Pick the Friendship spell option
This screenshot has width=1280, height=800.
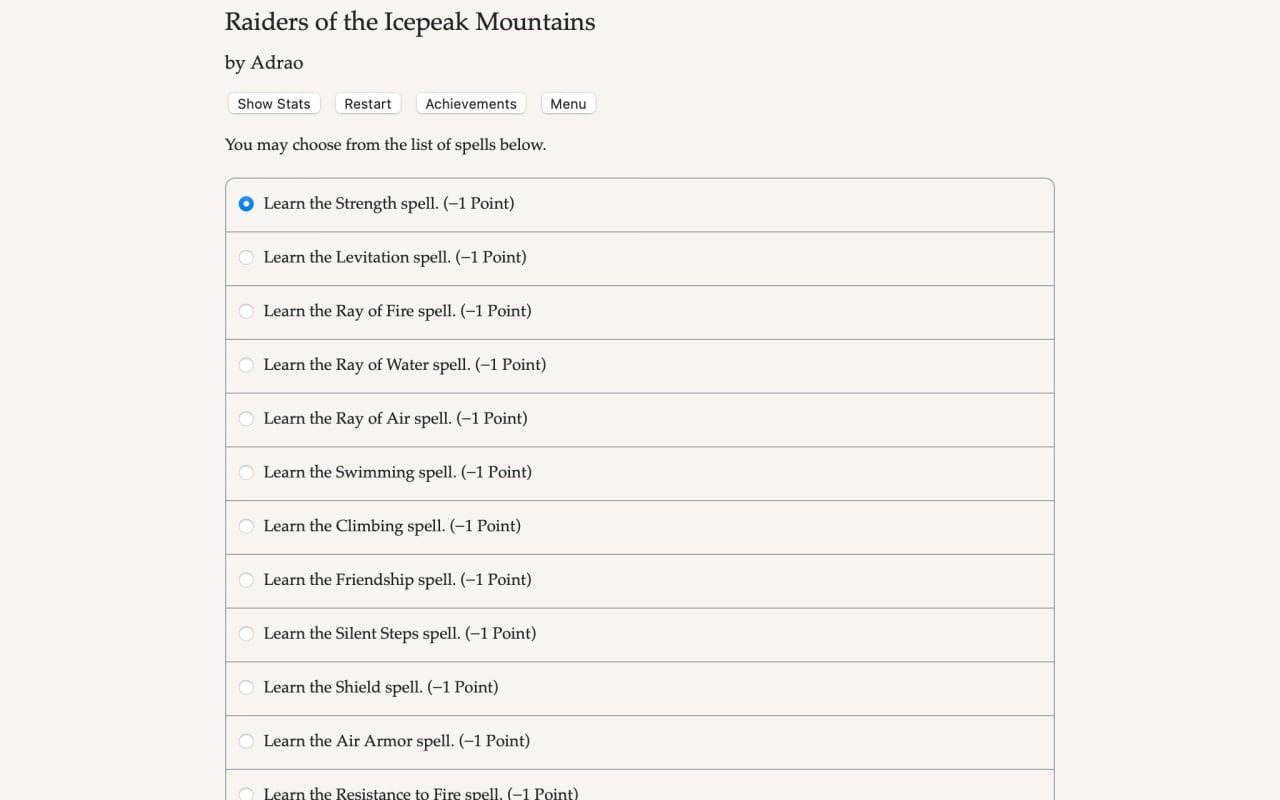tap(246, 580)
